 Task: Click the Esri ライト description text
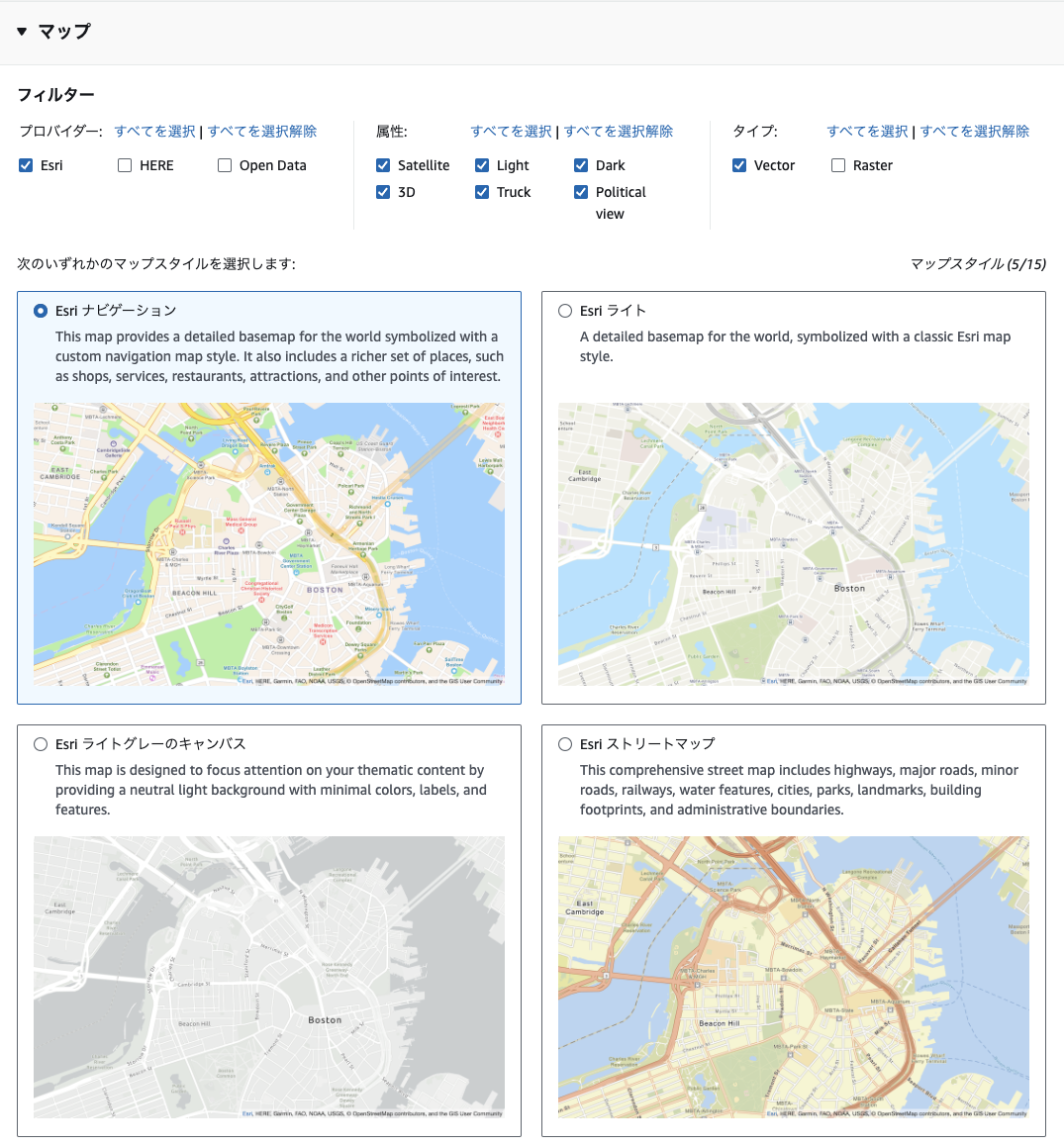(x=796, y=346)
